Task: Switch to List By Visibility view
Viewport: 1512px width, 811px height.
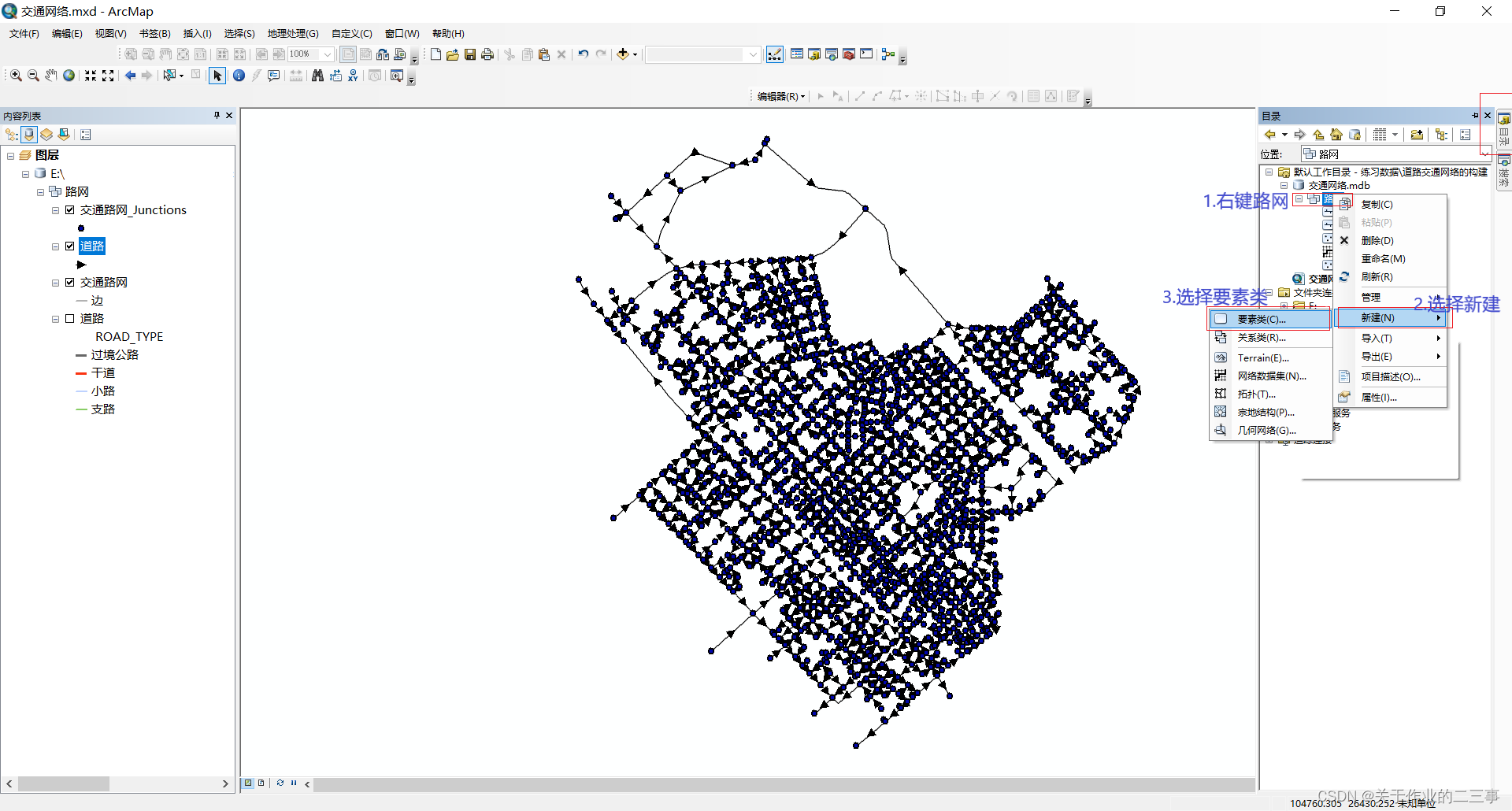Action: [46, 135]
